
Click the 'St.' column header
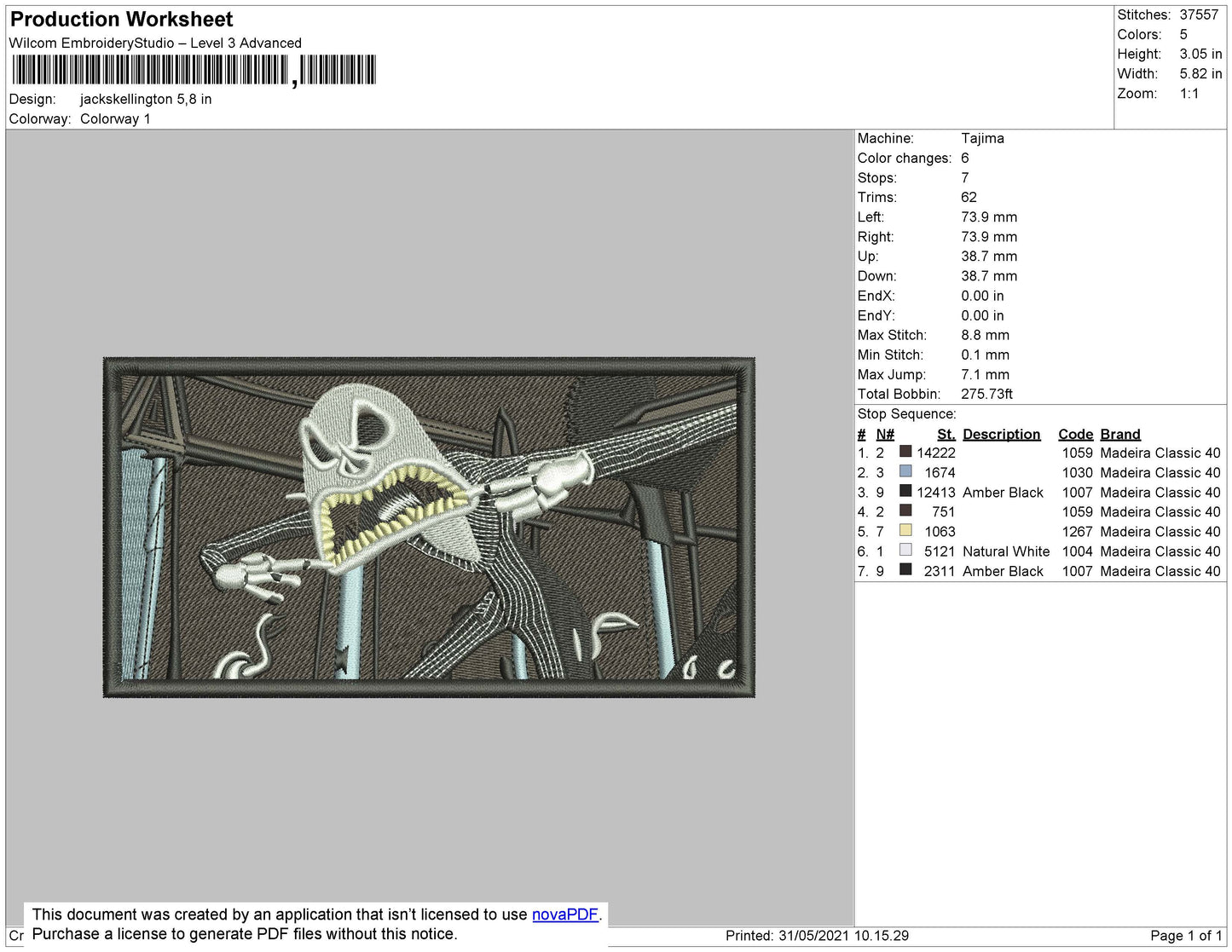click(946, 435)
